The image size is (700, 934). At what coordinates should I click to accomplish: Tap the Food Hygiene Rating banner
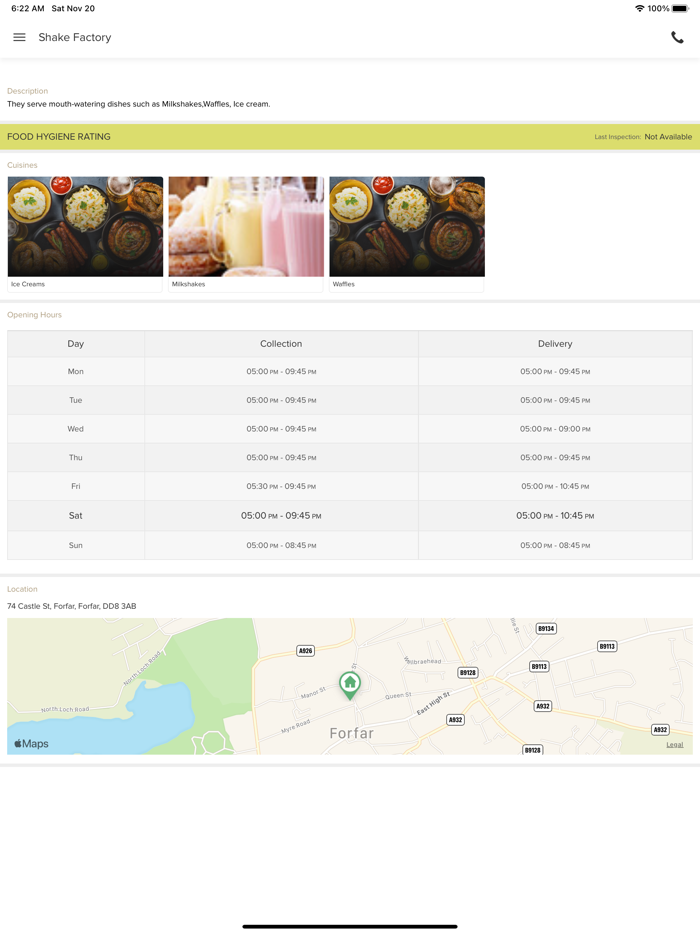(350, 136)
